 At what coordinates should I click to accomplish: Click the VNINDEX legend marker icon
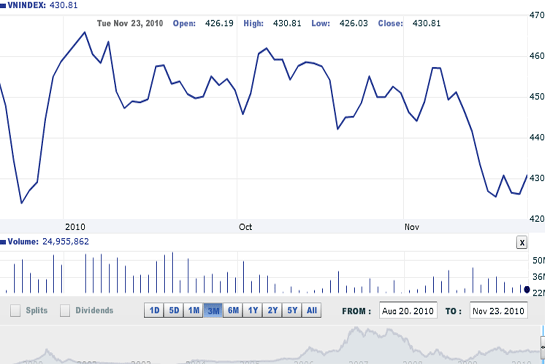[3, 6]
